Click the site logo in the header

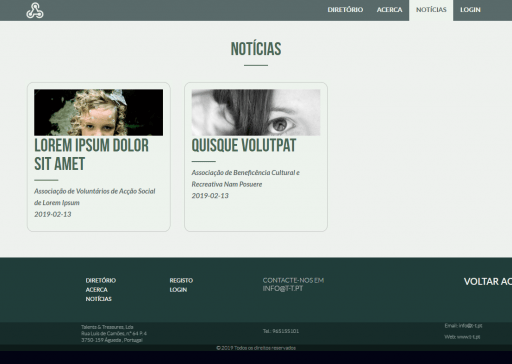click(x=35, y=10)
